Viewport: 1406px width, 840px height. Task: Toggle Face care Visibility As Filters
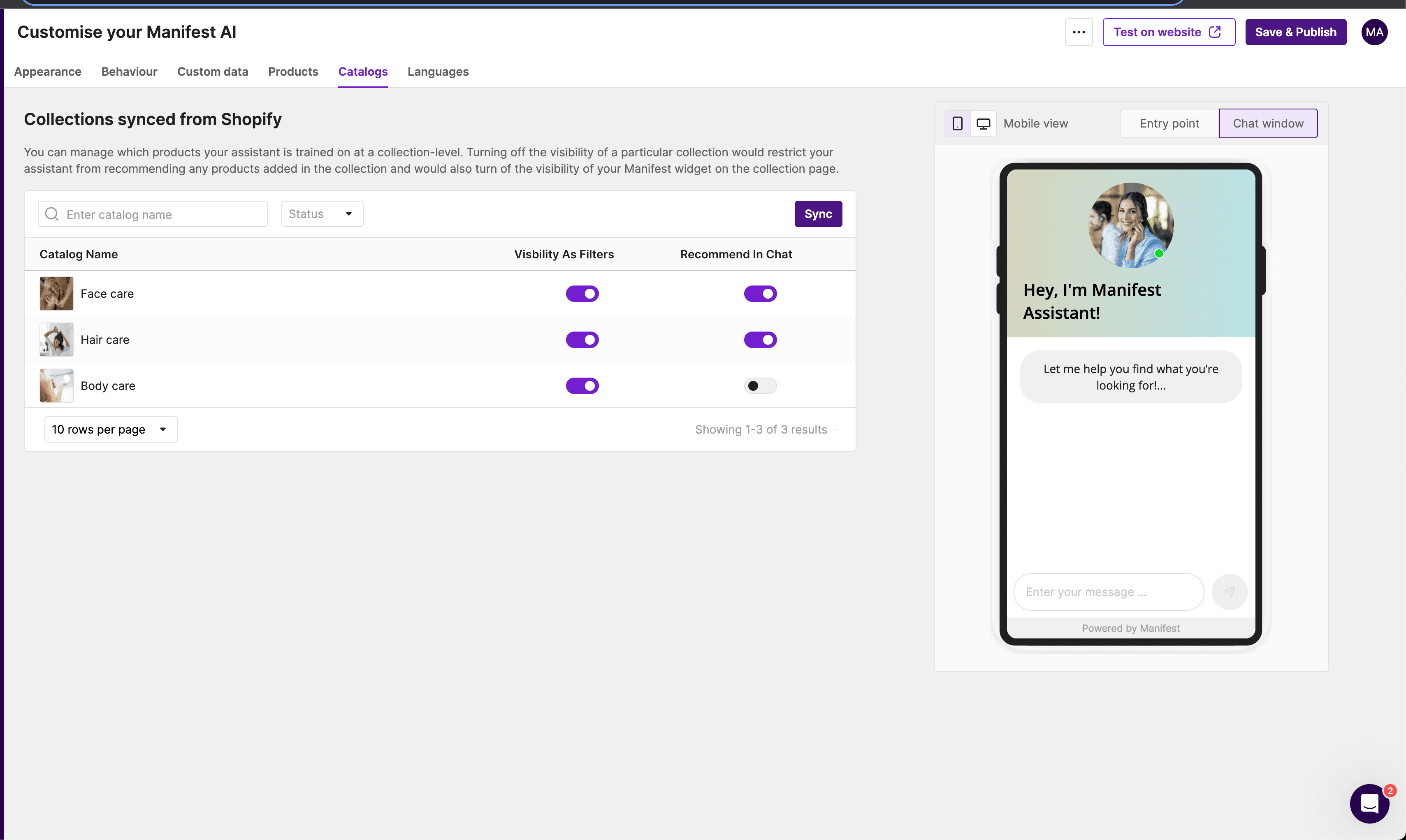(x=582, y=294)
